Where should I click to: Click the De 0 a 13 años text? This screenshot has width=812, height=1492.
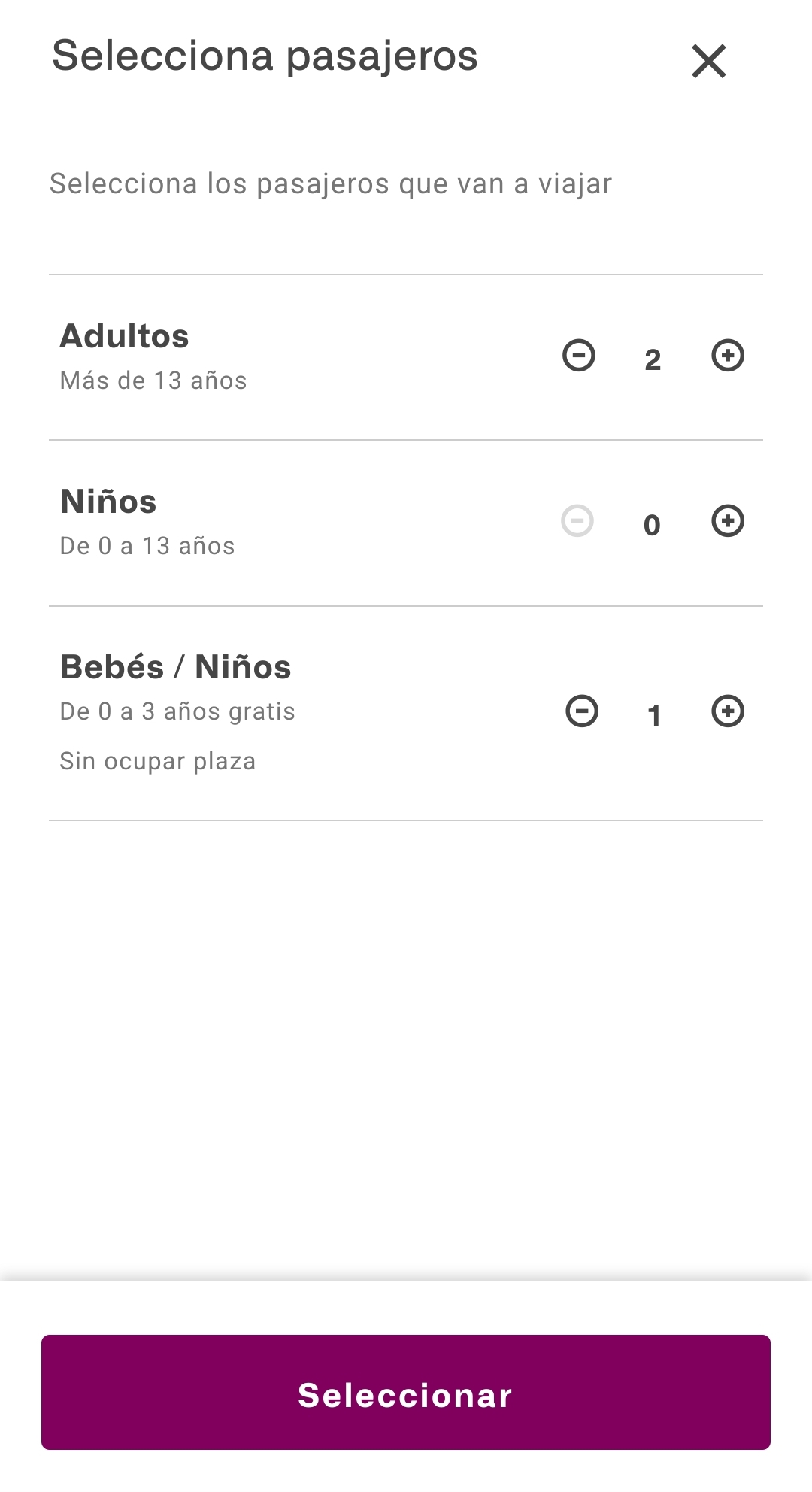147,546
